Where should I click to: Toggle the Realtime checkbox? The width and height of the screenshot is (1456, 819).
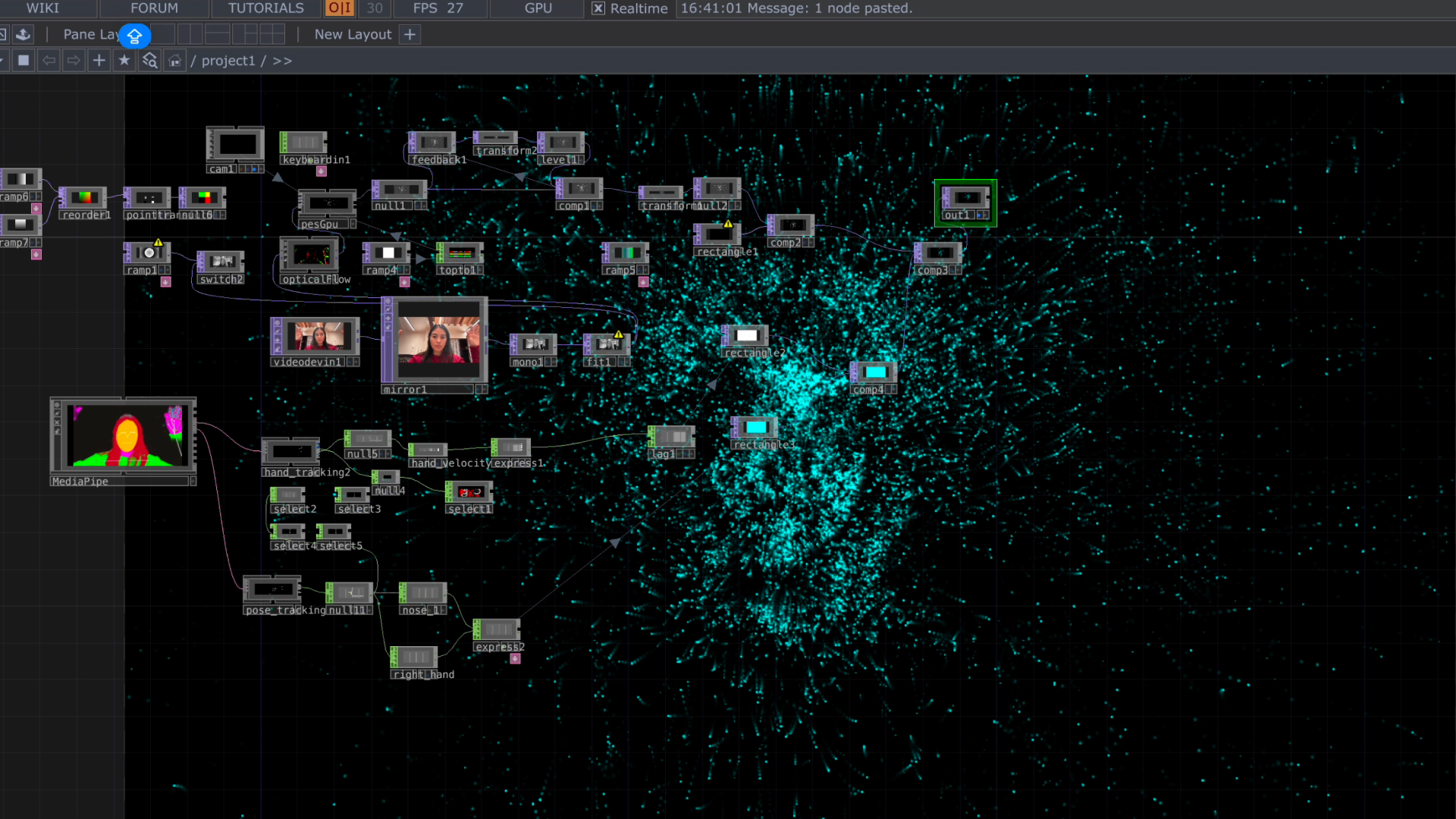click(x=598, y=8)
